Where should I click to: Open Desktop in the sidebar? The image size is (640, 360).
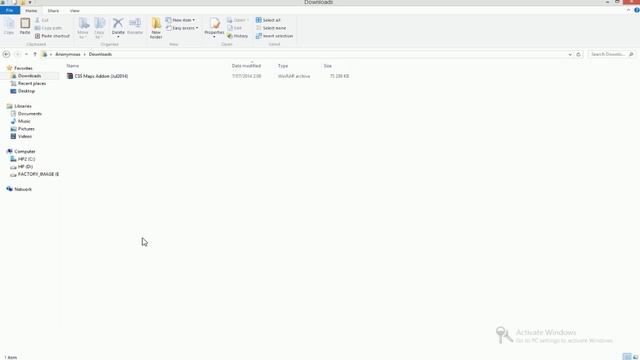26,91
